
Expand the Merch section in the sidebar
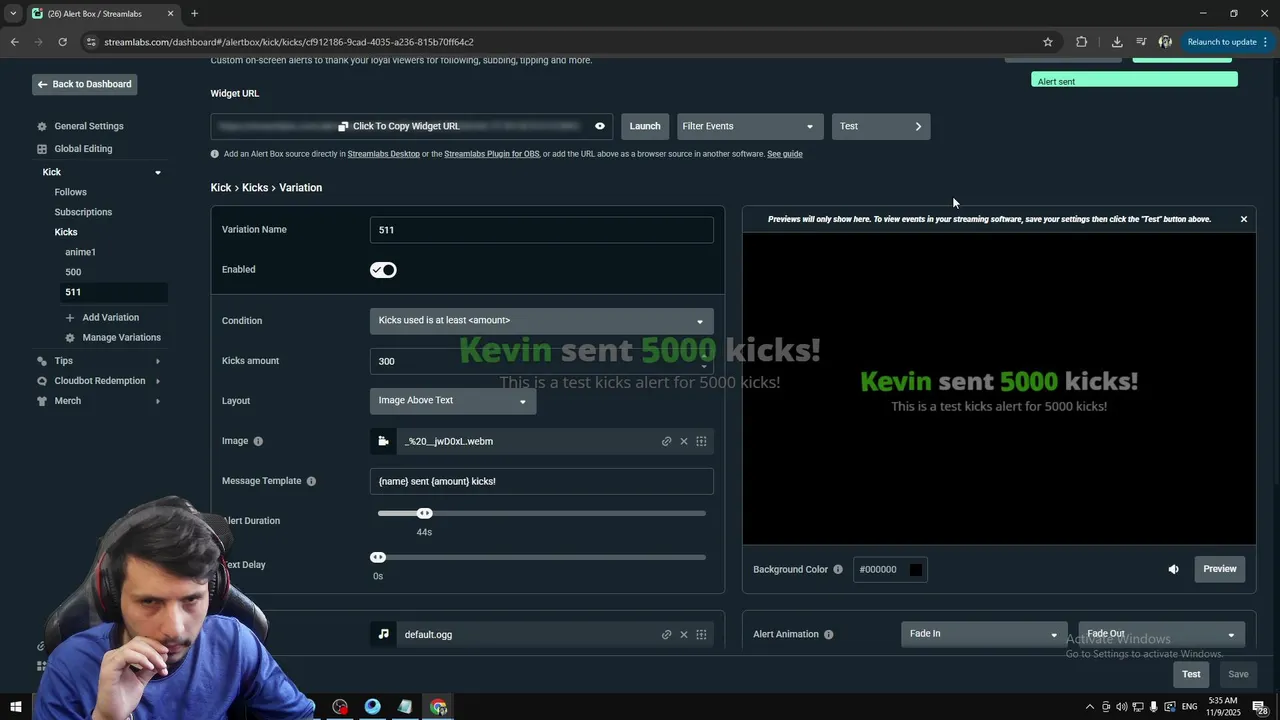[157, 401]
